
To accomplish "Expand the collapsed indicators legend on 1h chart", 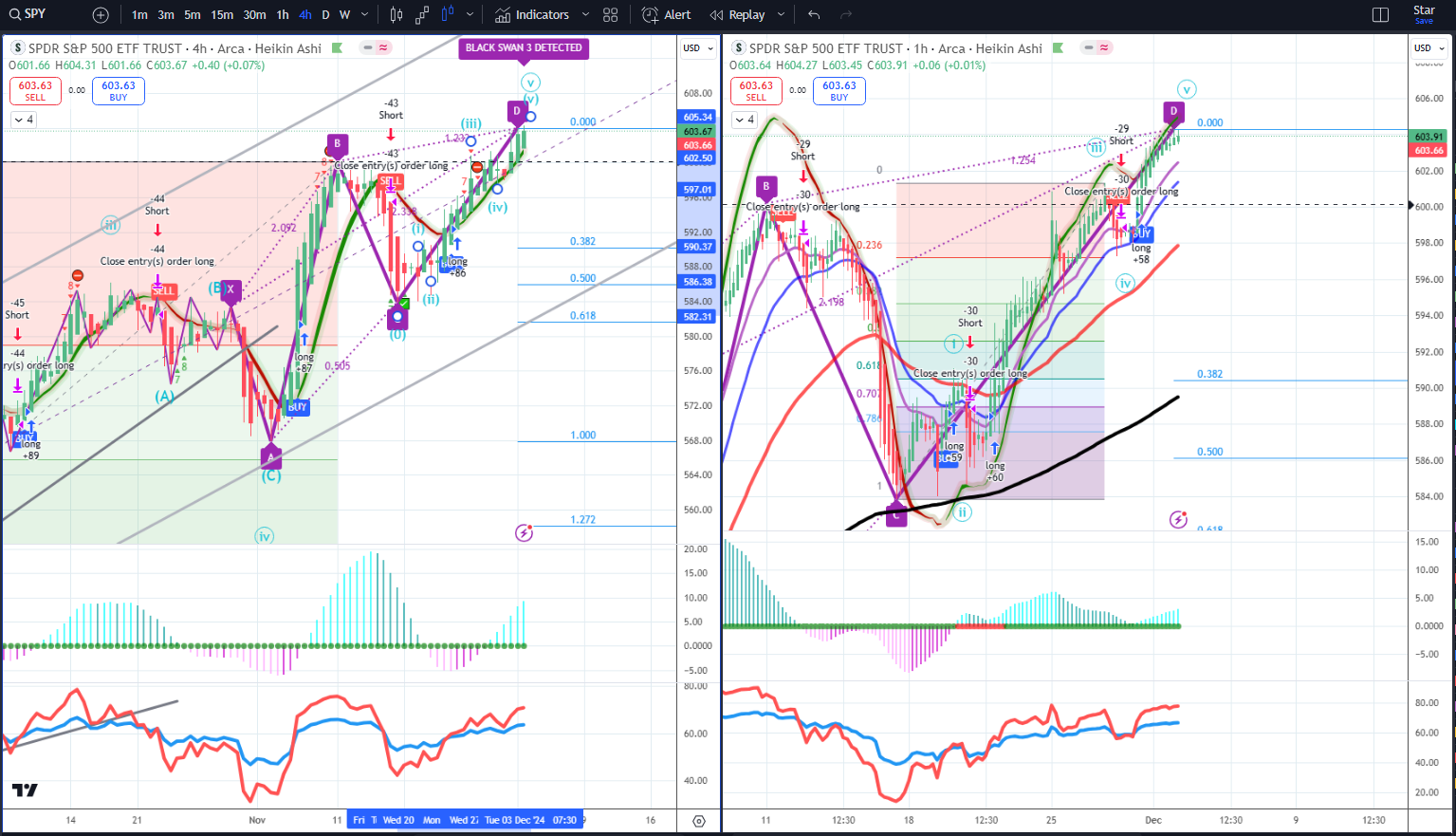I will (x=745, y=120).
